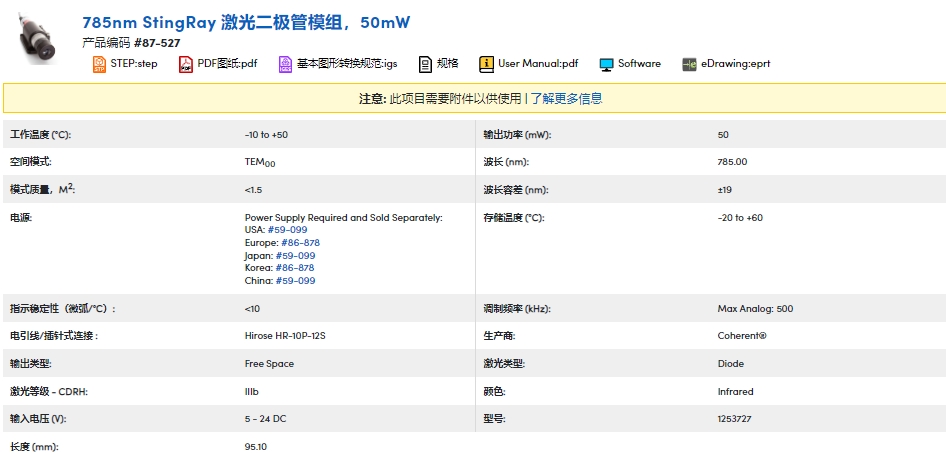The image size is (946, 453).
Task: Open the STEP:step download link
Action: pos(134,63)
